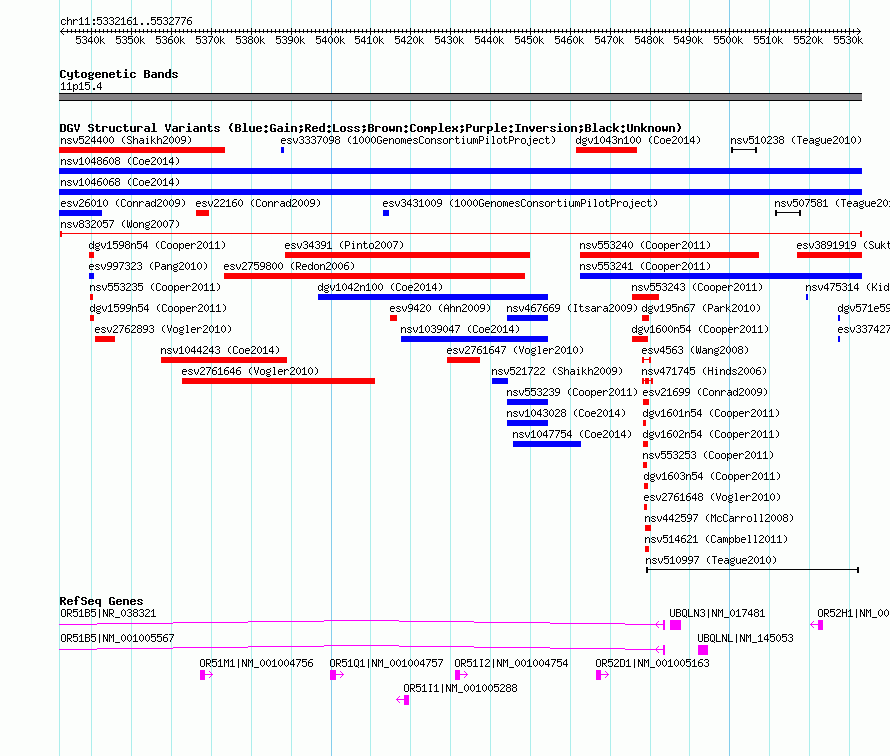Select the OR51Q1 gene arrow glyph
This screenshot has height=756, width=890.
tap(337, 675)
